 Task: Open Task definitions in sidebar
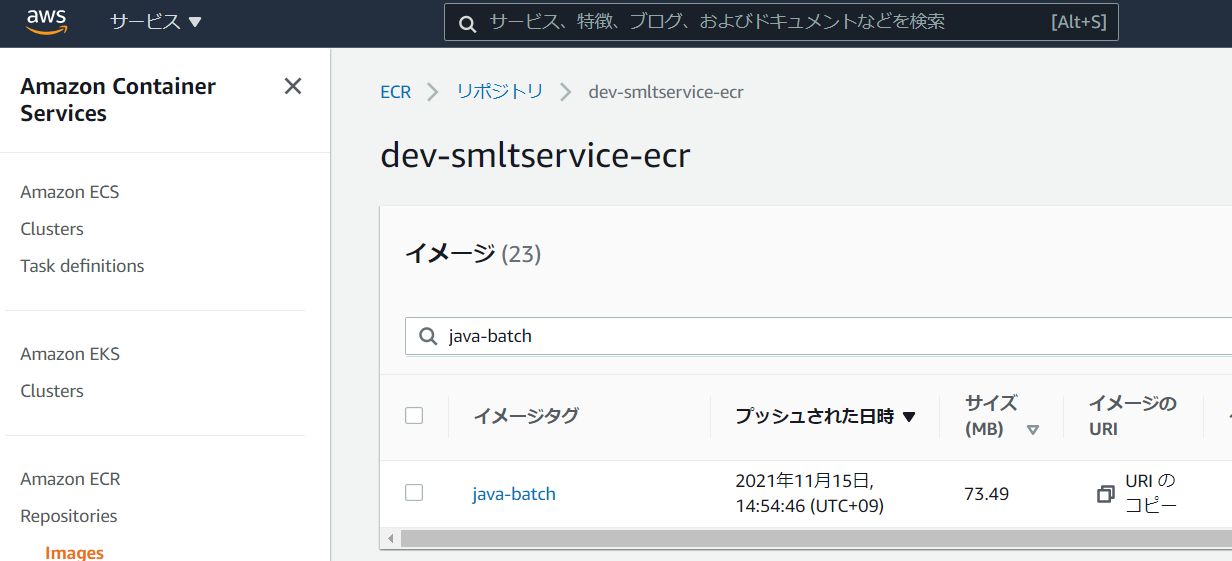82,266
